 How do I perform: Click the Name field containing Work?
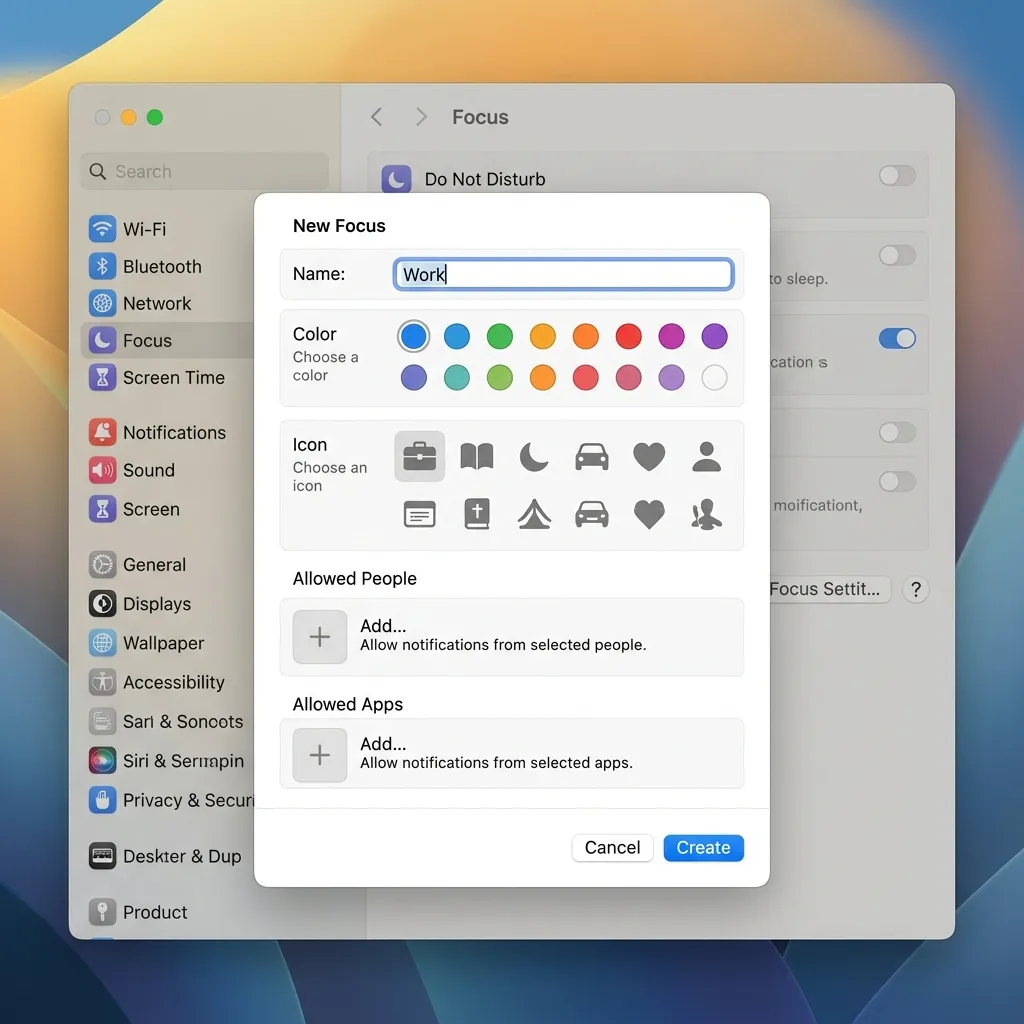click(564, 274)
